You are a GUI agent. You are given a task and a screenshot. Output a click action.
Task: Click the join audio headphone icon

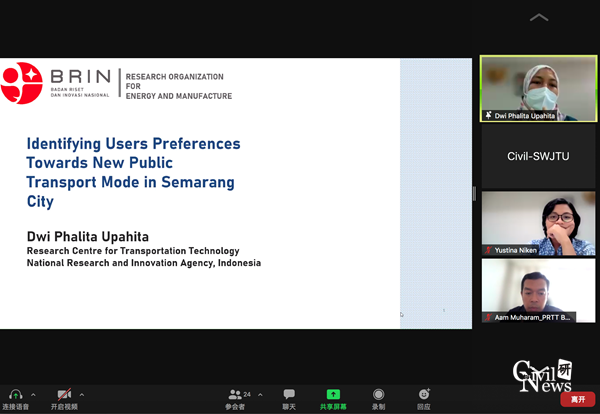15,394
